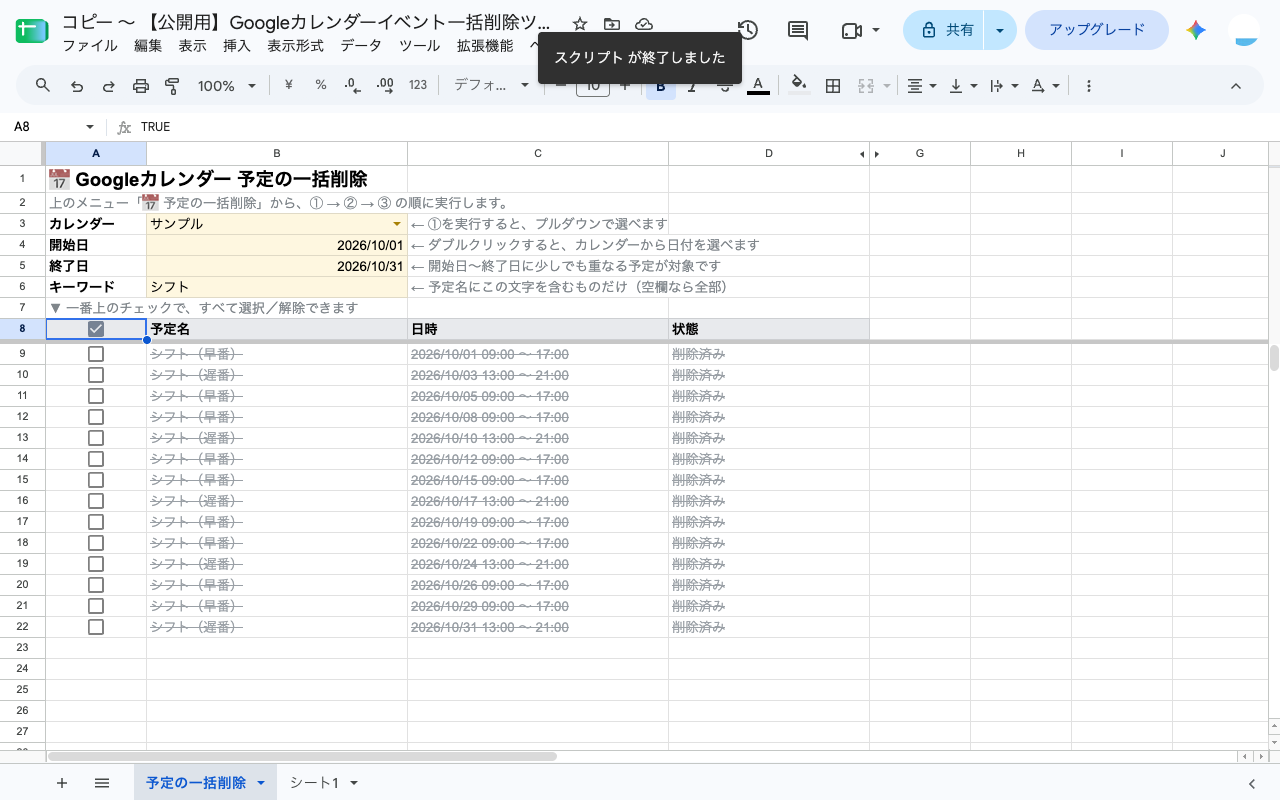The image size is (1280, 800).
Task: Undo the last action
Action: 77,86
